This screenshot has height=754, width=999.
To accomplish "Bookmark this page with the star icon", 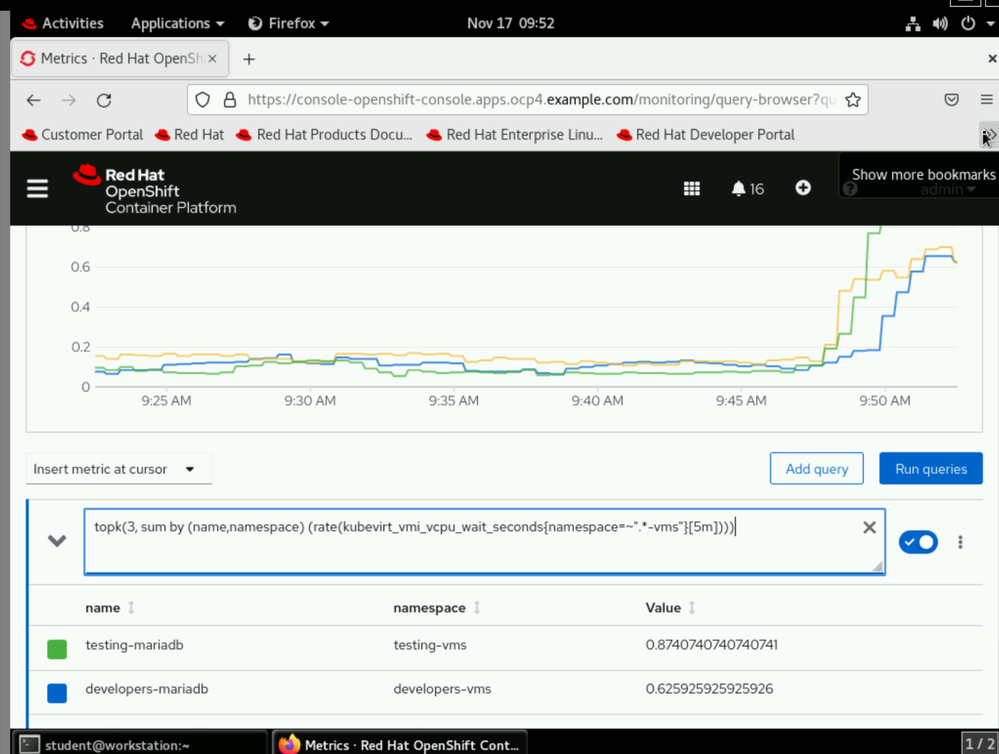I will tap(853, 100).
